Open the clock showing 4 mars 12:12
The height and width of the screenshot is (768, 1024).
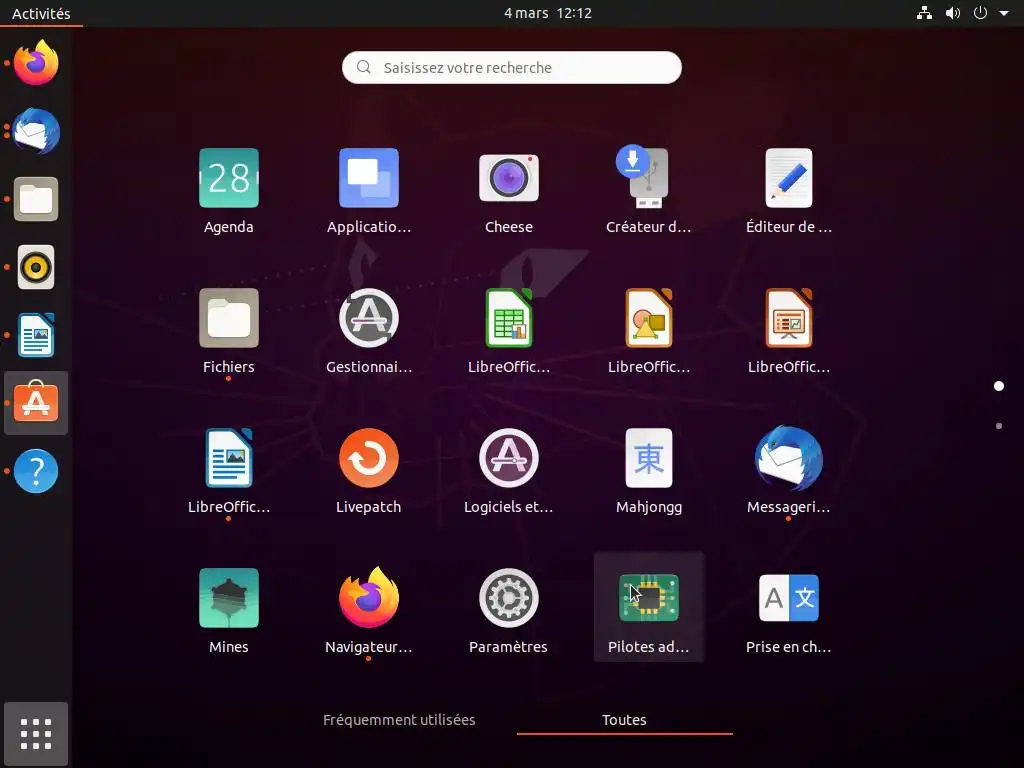pos(548,13)
